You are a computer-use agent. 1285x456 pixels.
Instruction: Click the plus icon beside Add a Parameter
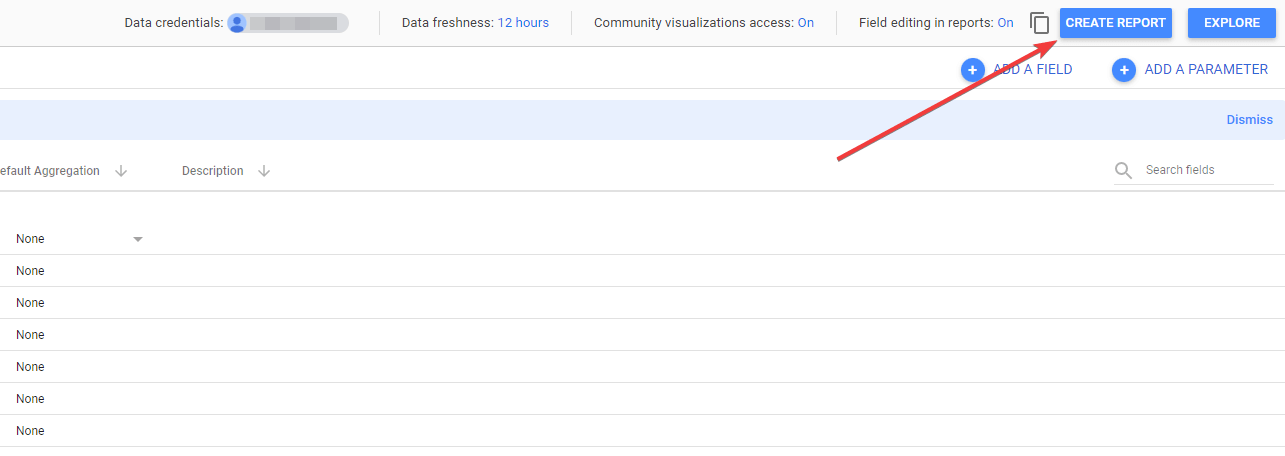1123,70
